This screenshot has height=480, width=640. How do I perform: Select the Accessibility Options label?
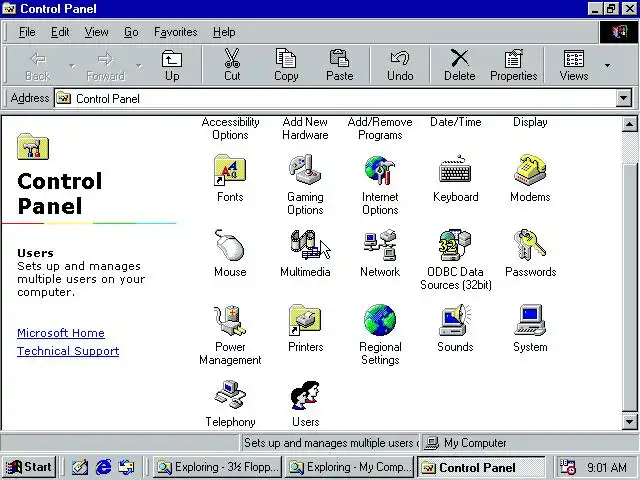tap(231, 128)
